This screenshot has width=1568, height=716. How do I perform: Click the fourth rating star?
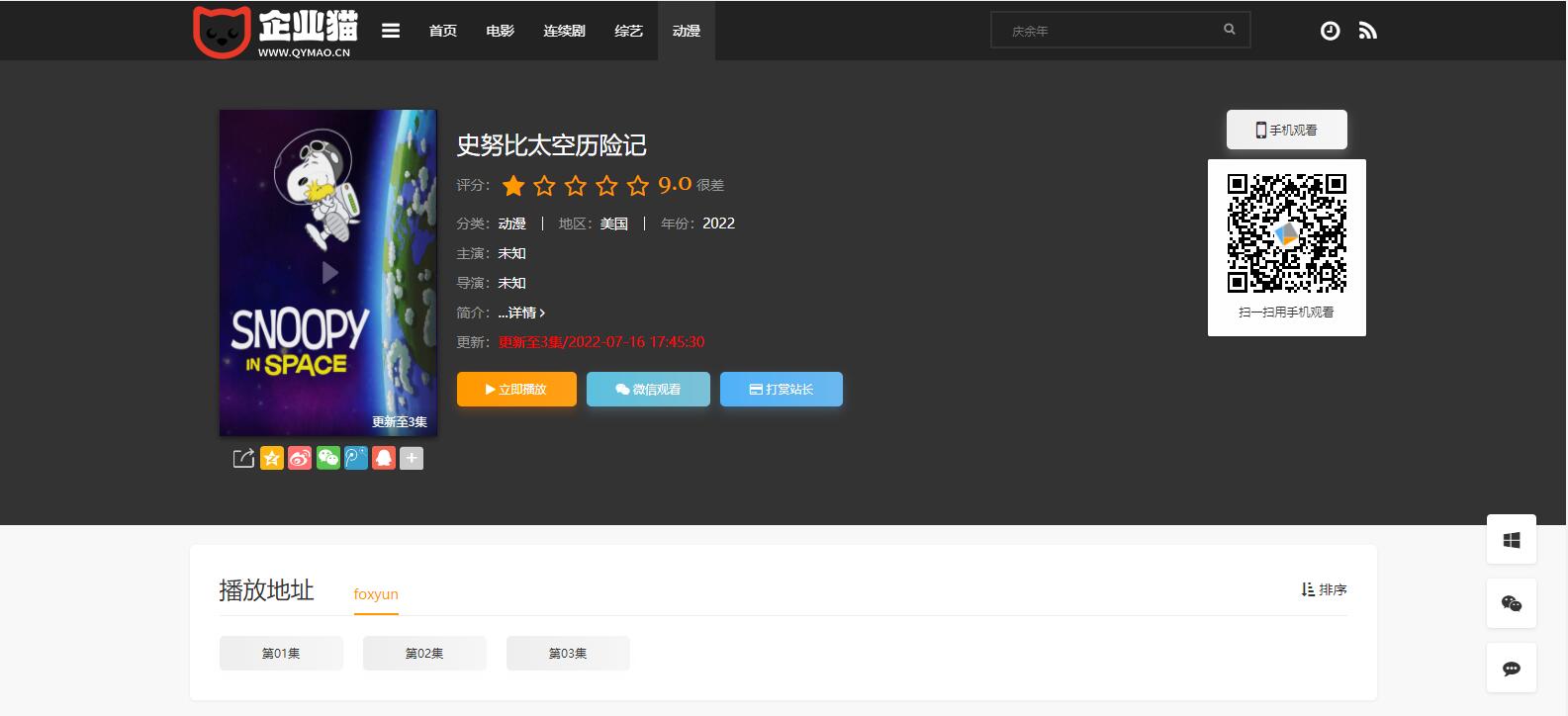click(607, 185)
